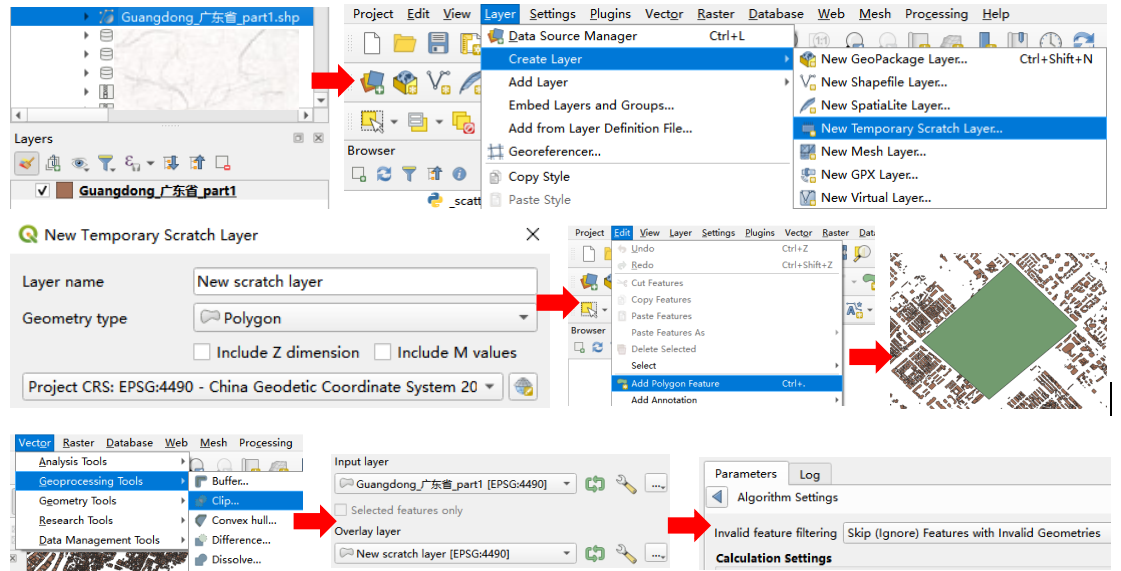Click the New Shapefile Layer toolbar icon
1121x571 pixels.
coord(438,81)
